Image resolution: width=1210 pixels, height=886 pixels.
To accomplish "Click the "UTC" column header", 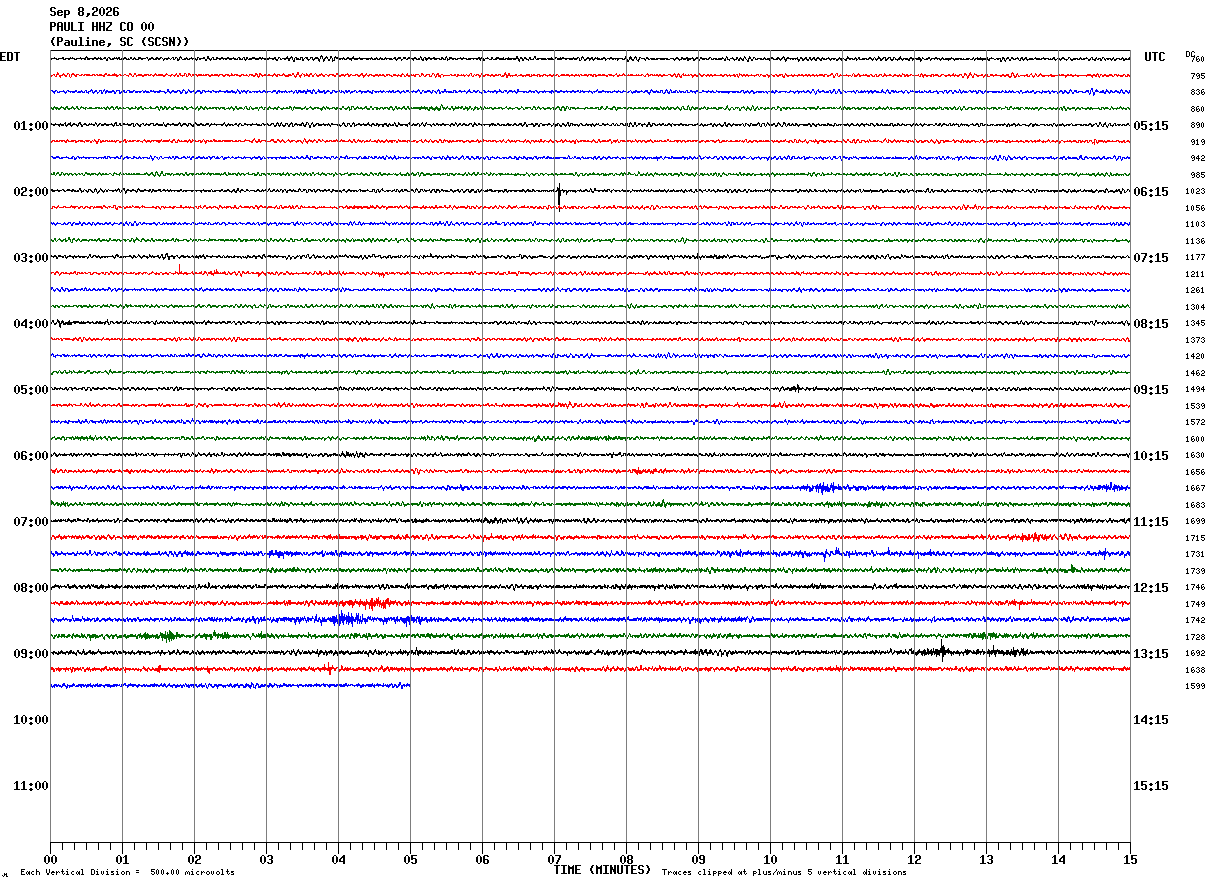I will (x=1155, y=57).
